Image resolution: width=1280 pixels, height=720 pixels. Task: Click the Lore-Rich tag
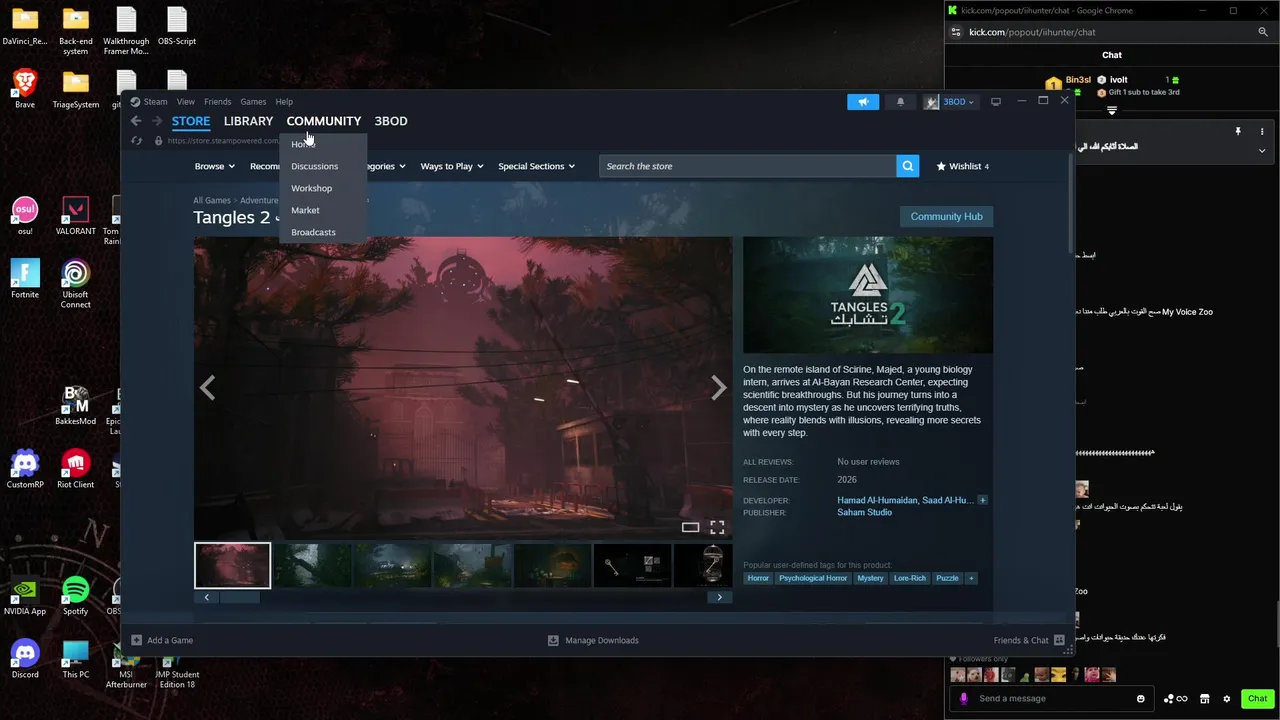pyautogui.click(x=910, y=578)
